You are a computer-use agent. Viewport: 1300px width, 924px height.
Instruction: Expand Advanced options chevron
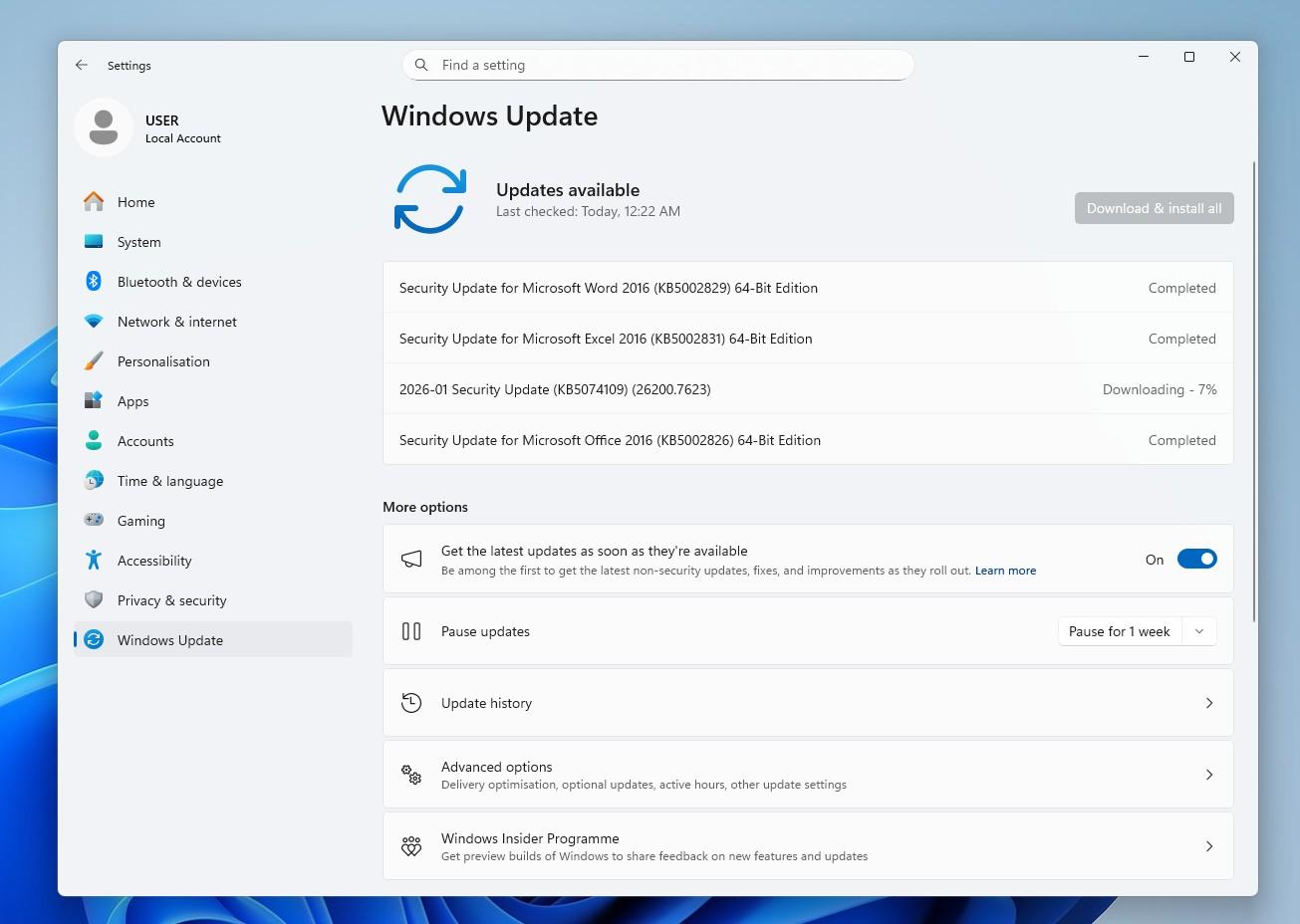pos(1209,775)
